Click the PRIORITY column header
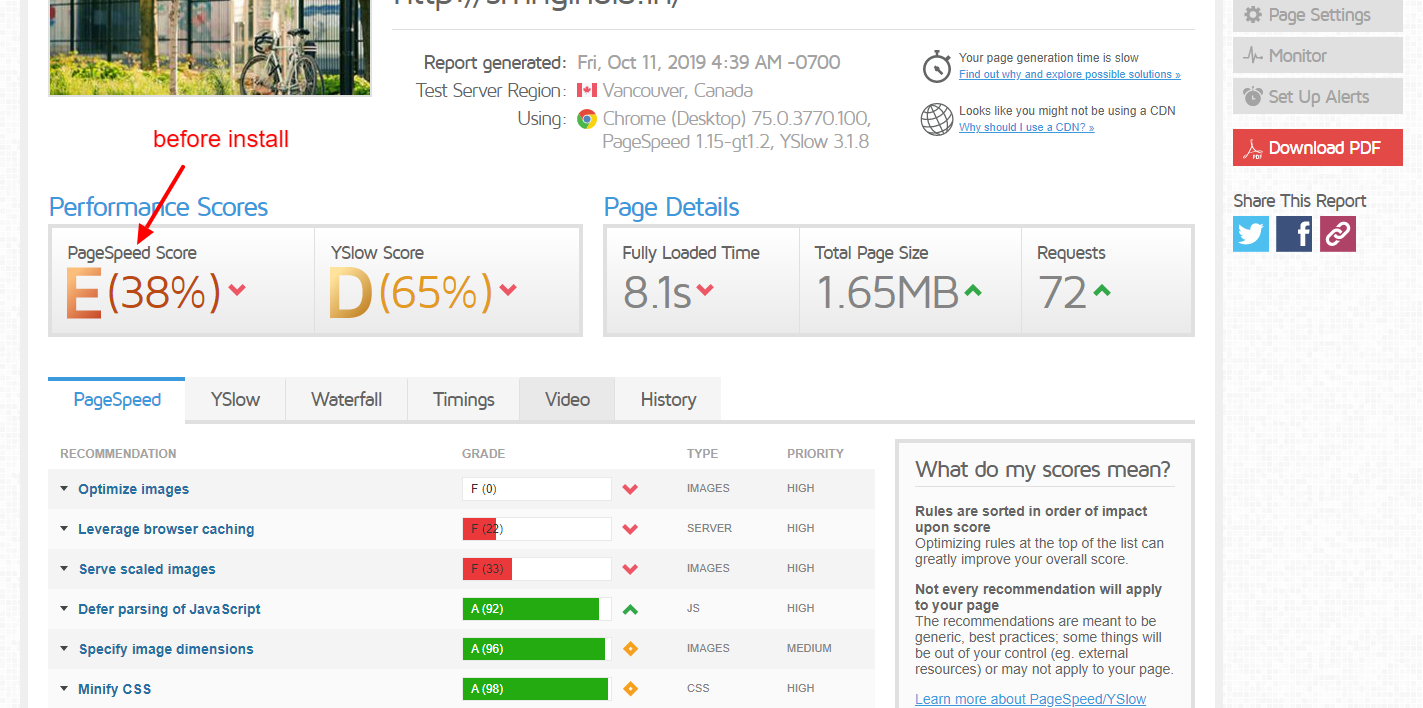 [815, 454]
